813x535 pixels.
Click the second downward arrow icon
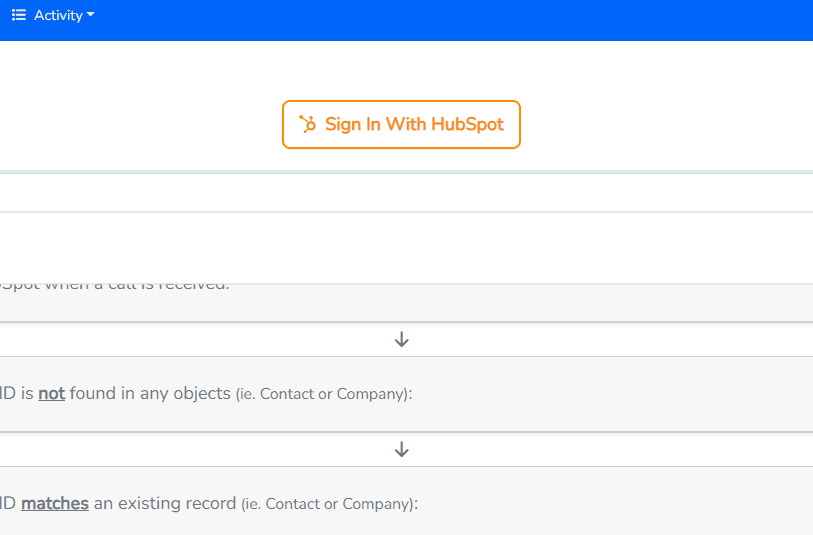pos(401,449)
